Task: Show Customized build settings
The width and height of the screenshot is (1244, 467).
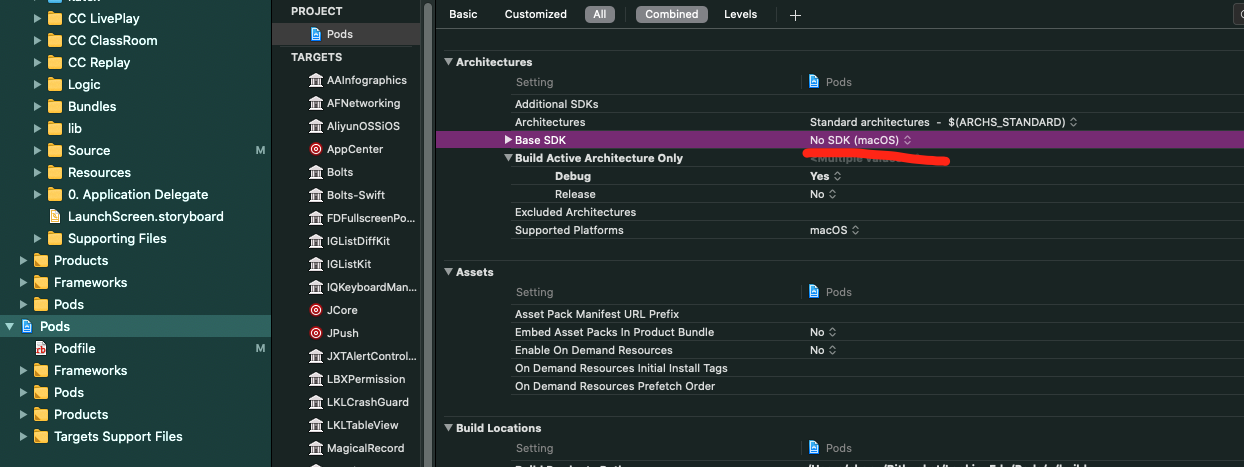Action: coord(535,14)
